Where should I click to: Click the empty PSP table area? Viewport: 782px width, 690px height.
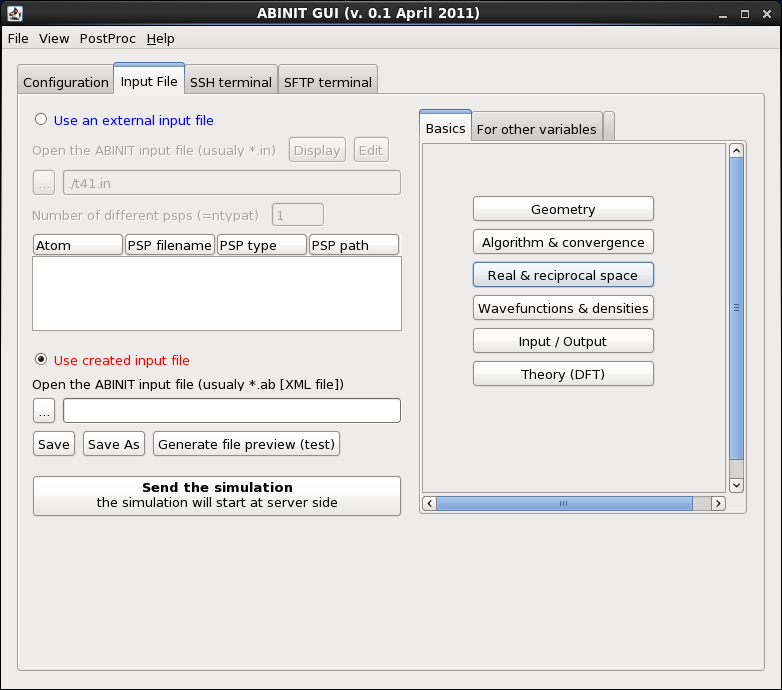click(x=217, y=293)
